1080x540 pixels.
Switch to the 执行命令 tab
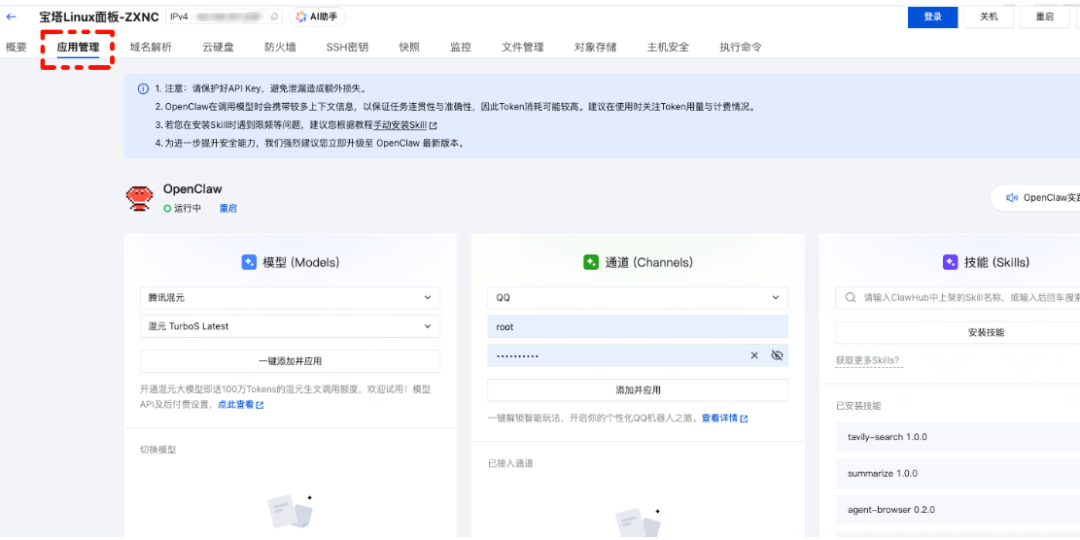tap(740, 48)
